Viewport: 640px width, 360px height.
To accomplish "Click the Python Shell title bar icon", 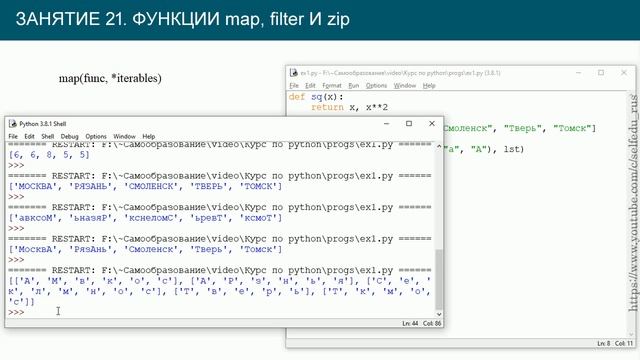I will coord(13,124).
